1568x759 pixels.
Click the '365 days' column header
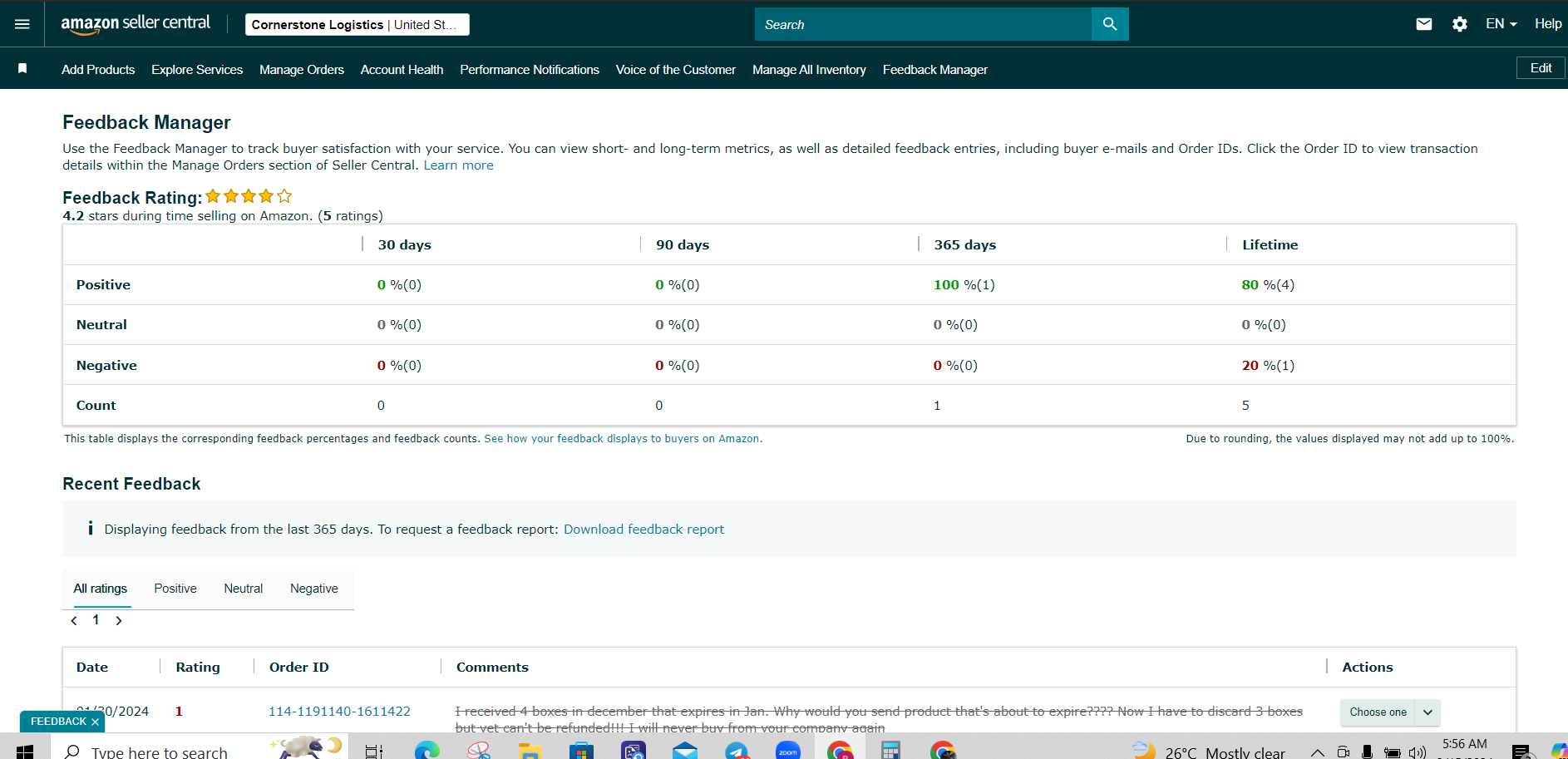[965, 245]
